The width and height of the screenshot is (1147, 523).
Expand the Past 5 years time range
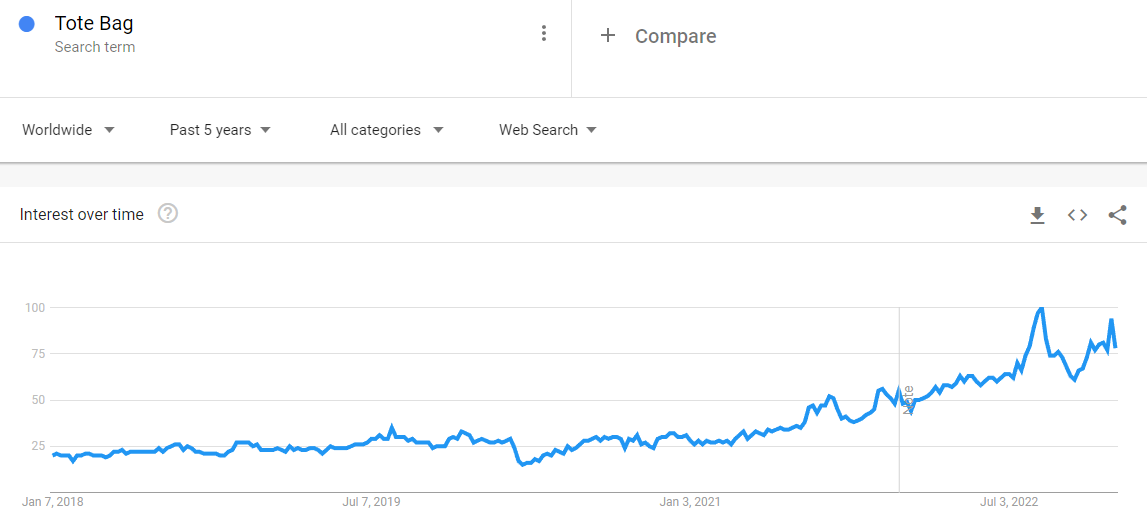220,130
